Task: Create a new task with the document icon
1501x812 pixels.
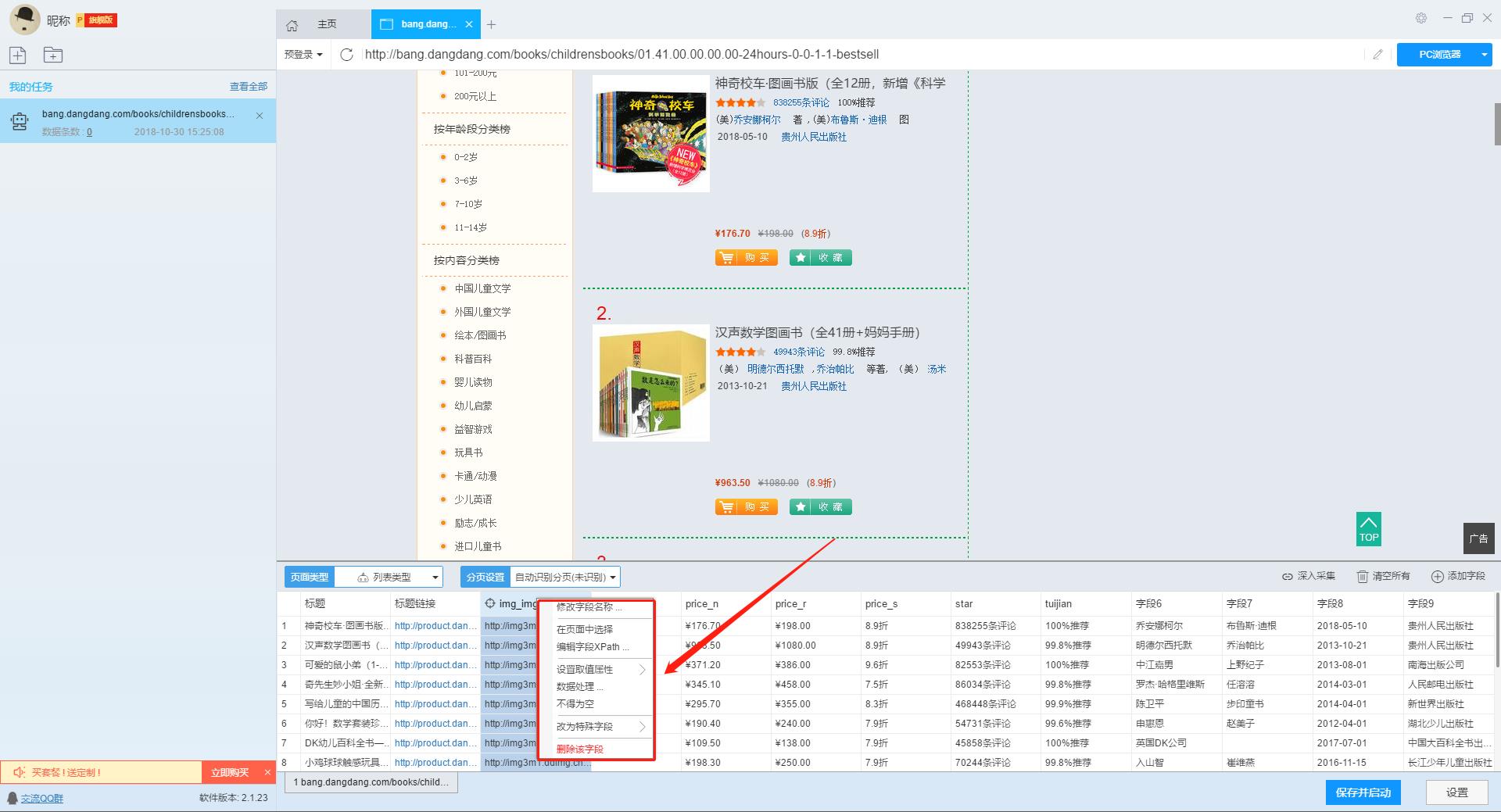Action: tap(17, 55)
